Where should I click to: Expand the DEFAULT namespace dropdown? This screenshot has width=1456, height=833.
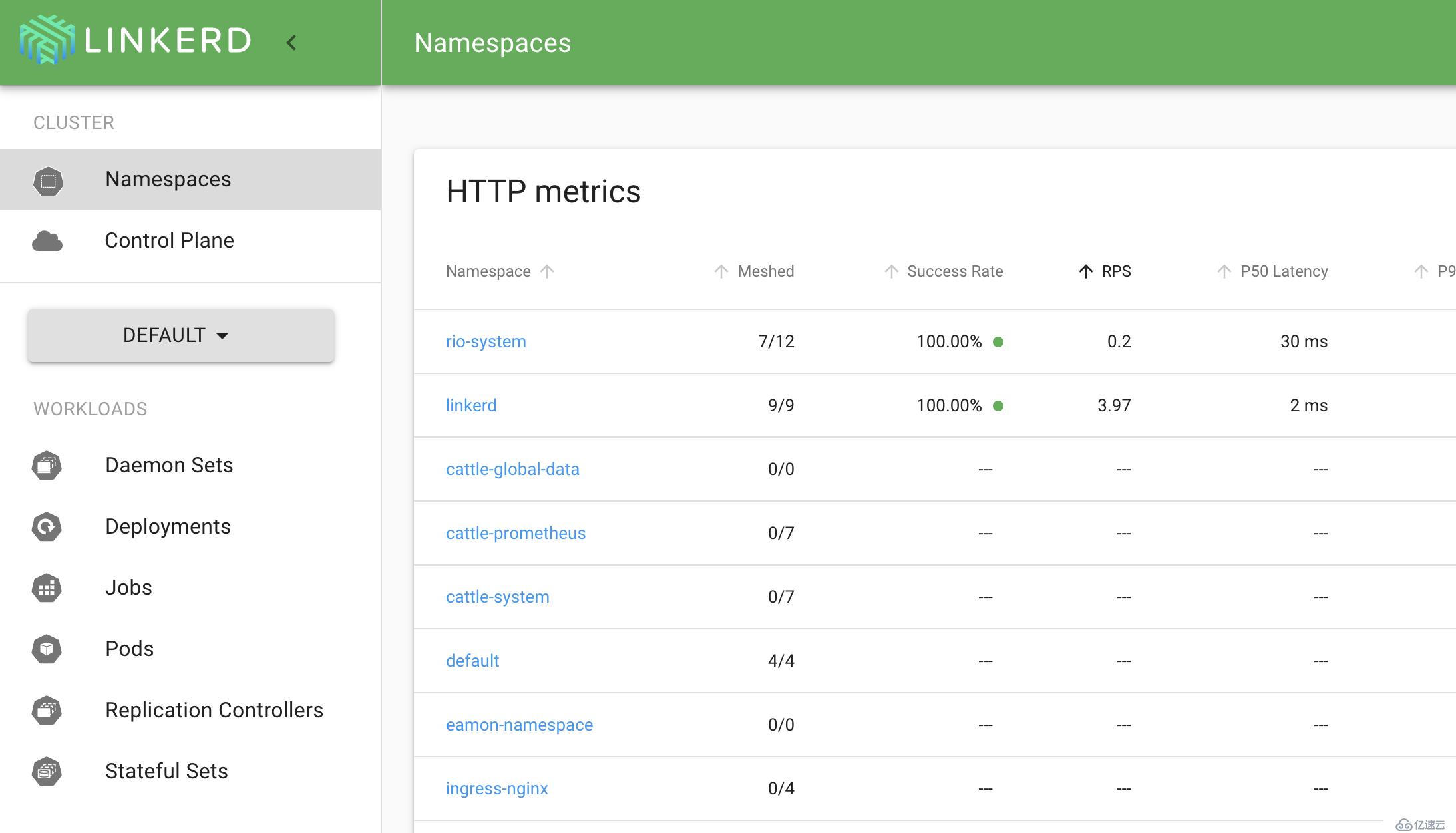click(180, 335)
